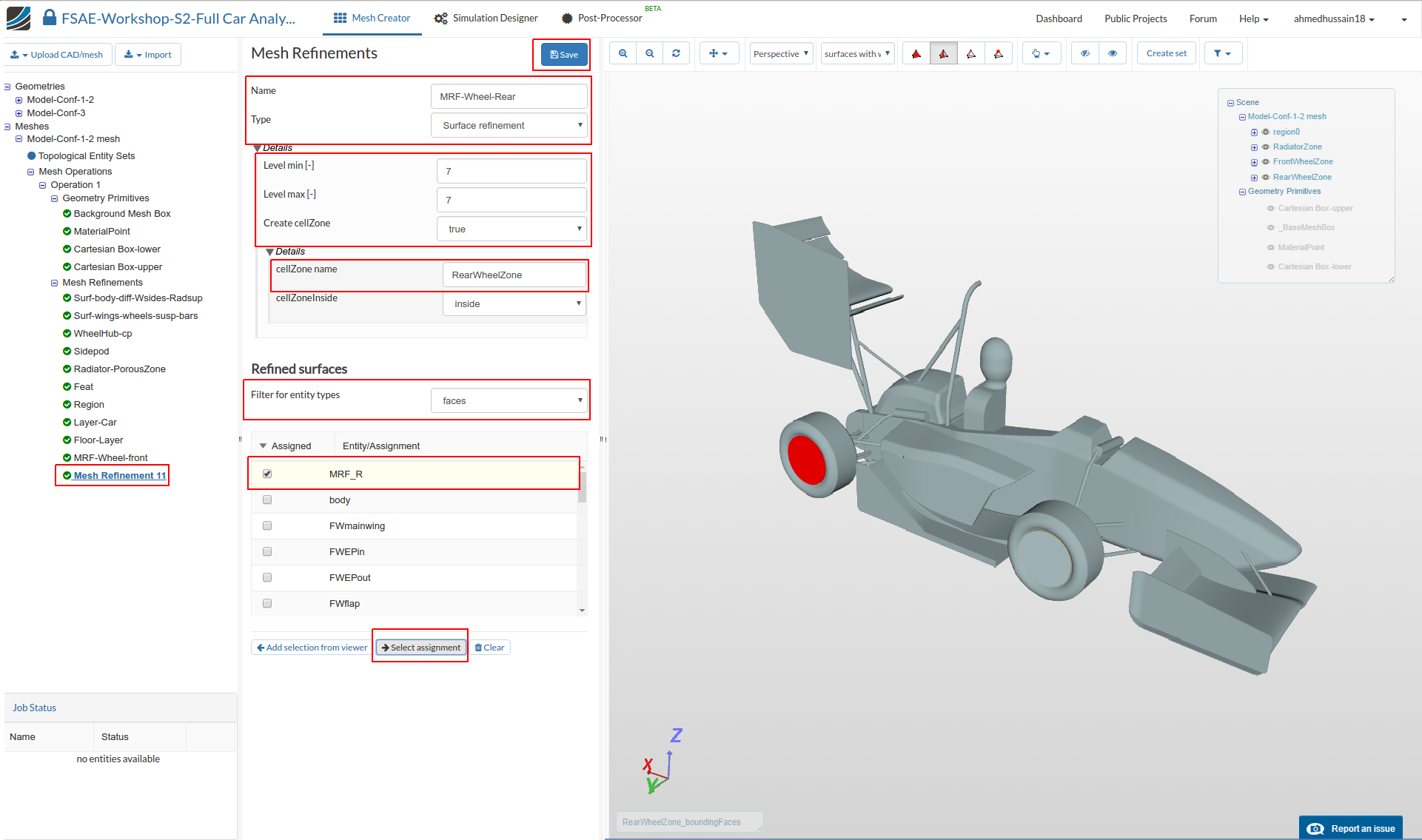Reset the view with the refresh icon
1422x840 pixels.
click(x=676, y=53)
